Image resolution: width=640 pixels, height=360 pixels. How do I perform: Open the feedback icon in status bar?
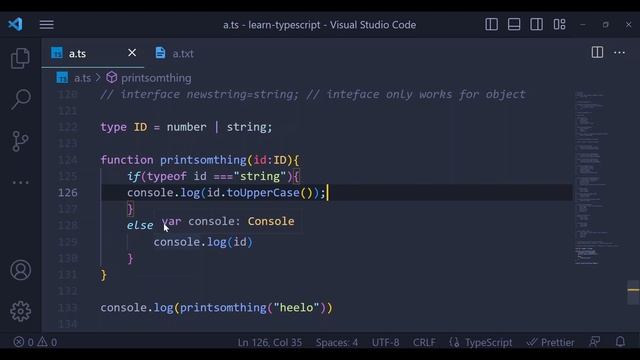pos(595,342)
